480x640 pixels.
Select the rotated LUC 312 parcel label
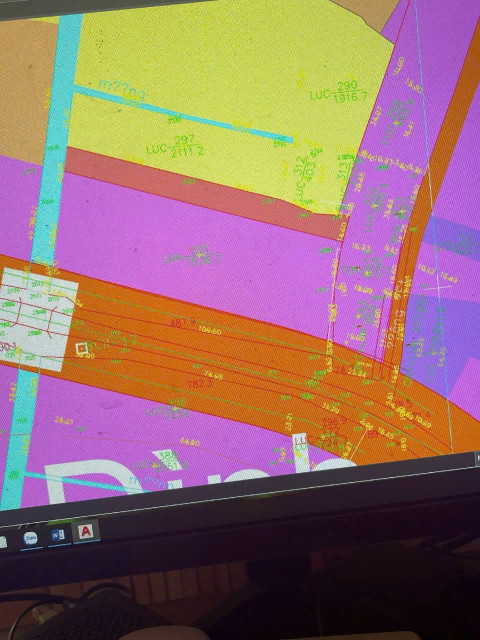tap(306, 178)
